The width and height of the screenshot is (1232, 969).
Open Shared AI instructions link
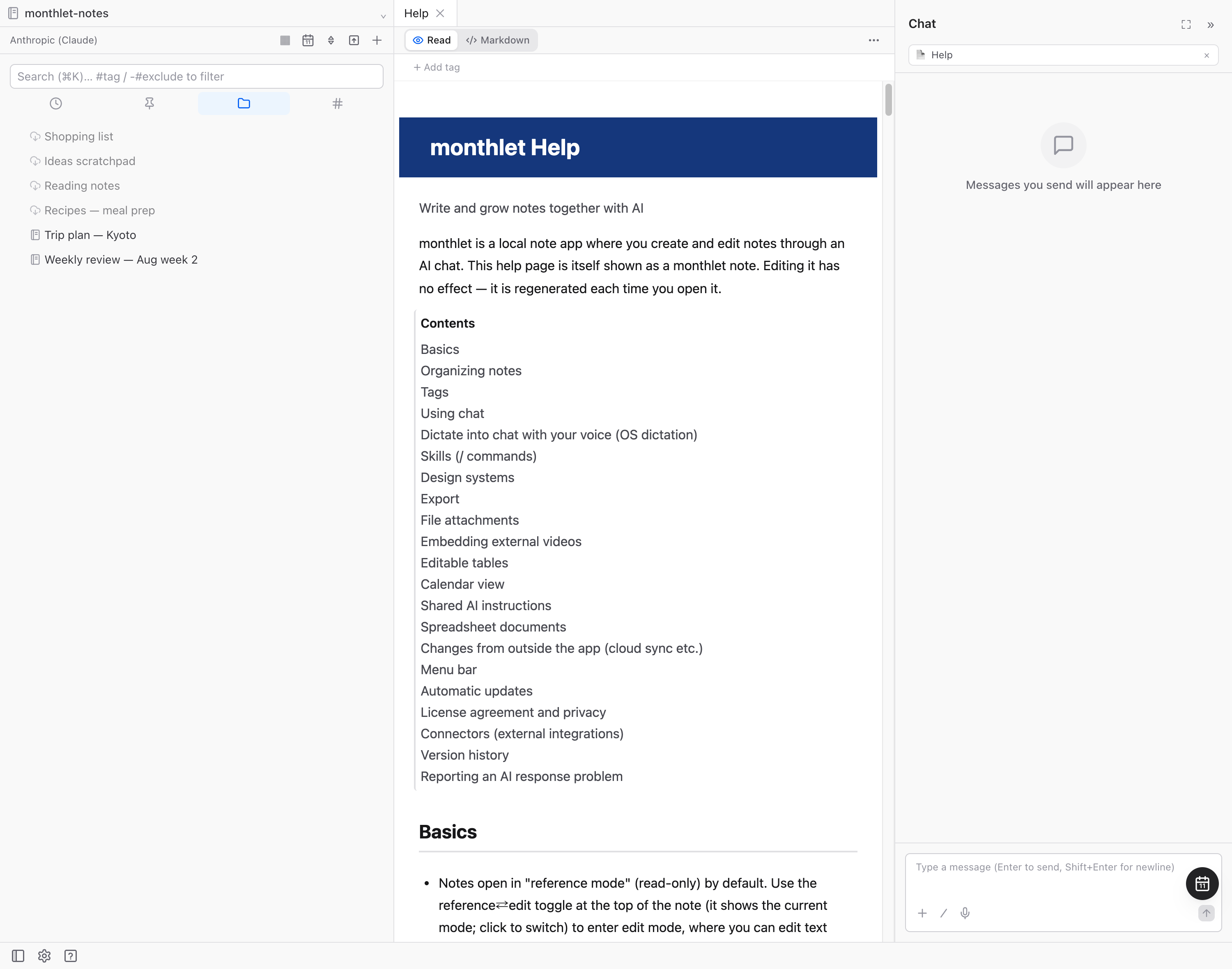486,606
